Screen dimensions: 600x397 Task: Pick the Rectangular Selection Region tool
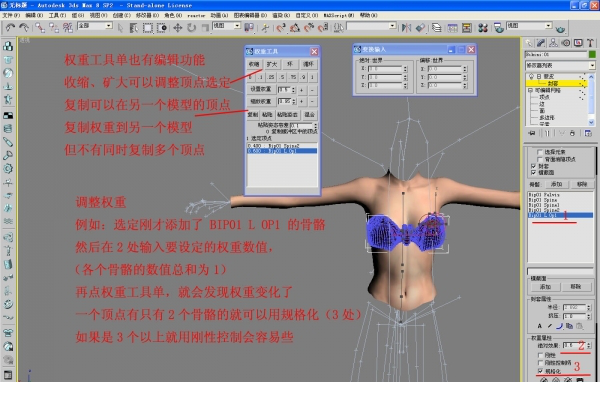tap(148, 28)
